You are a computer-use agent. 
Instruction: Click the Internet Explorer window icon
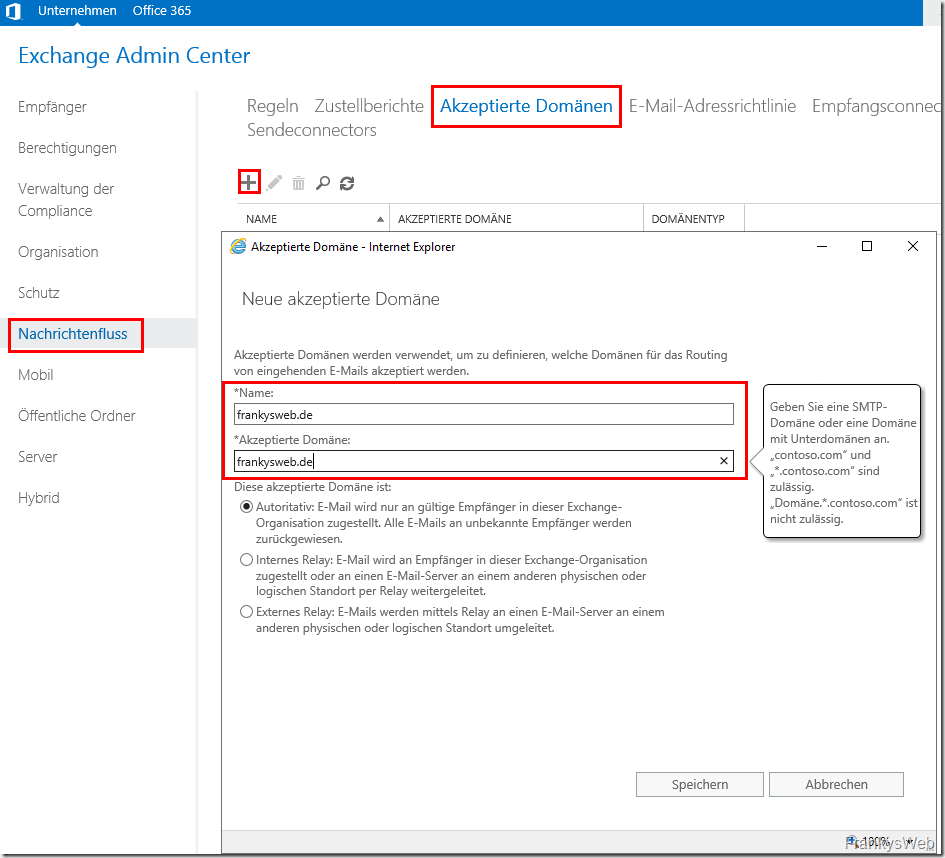tap(238, 247)
